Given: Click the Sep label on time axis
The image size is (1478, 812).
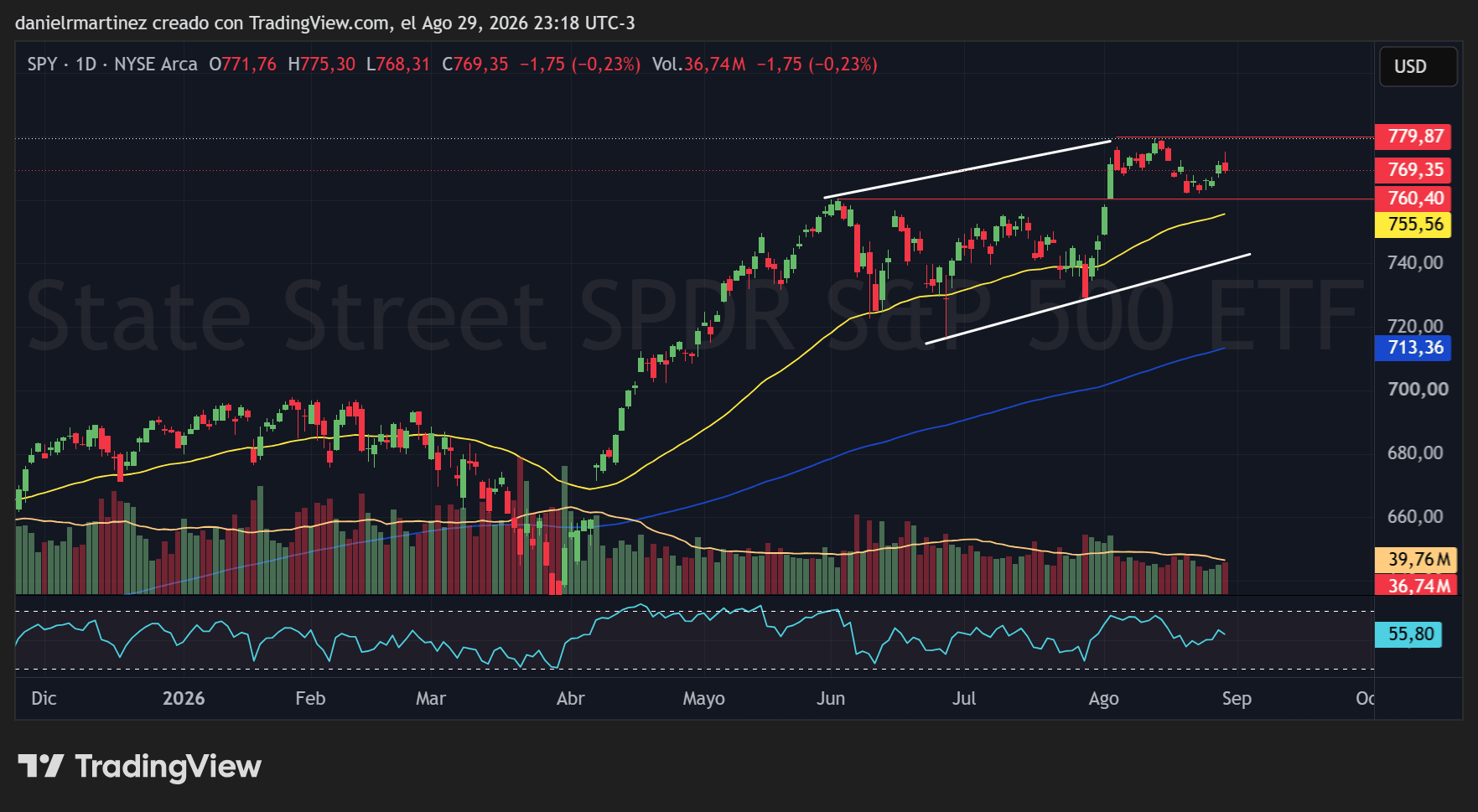Looking at the screenshot, I should [1237, 699].
